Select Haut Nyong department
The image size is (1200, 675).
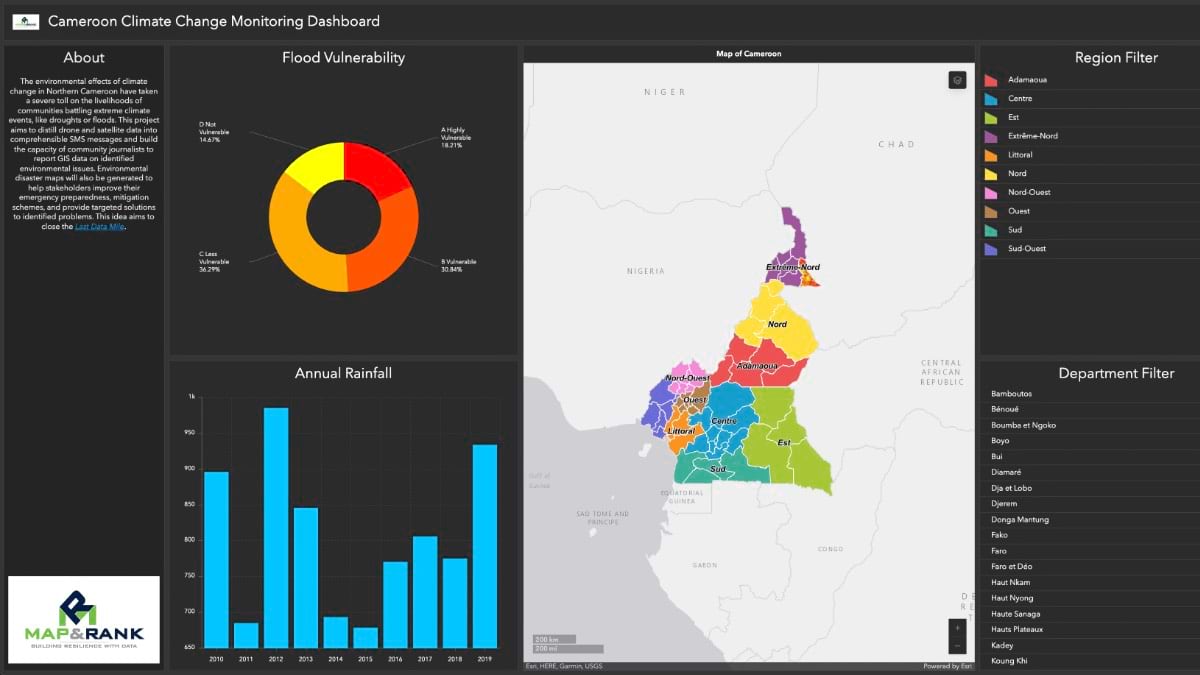(x=1088, y=598)
